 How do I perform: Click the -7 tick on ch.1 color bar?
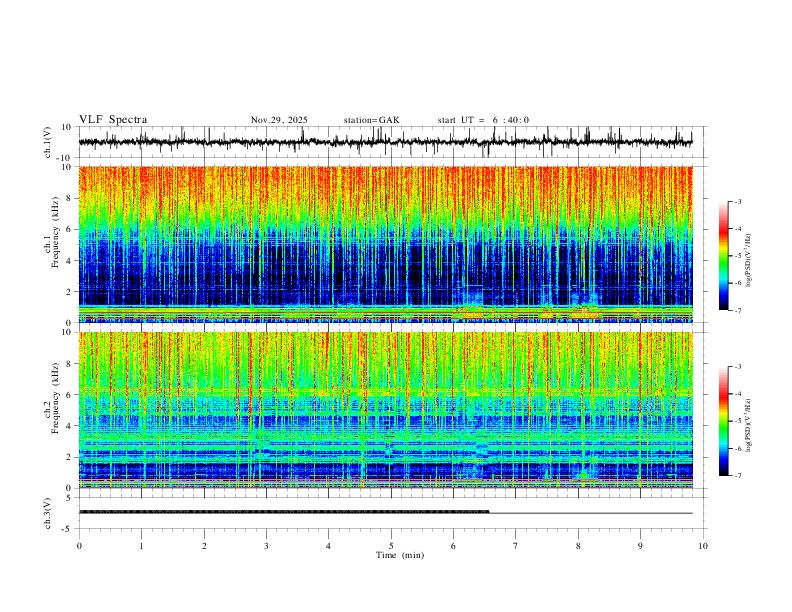point(737,310)
